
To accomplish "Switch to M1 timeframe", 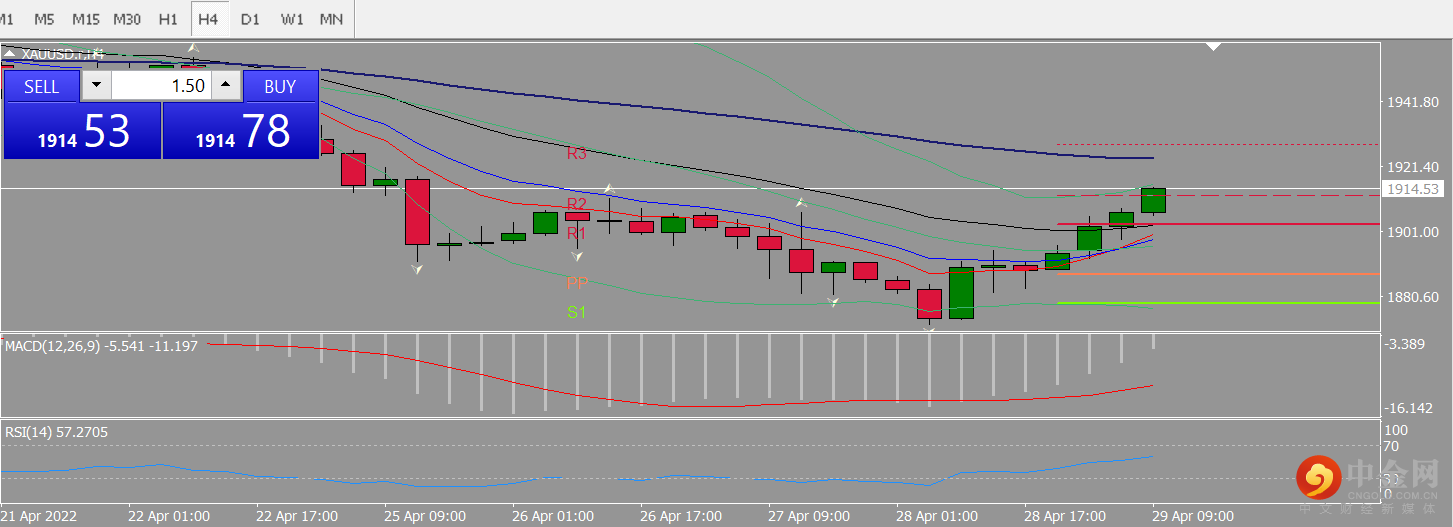I will [8, 19].
